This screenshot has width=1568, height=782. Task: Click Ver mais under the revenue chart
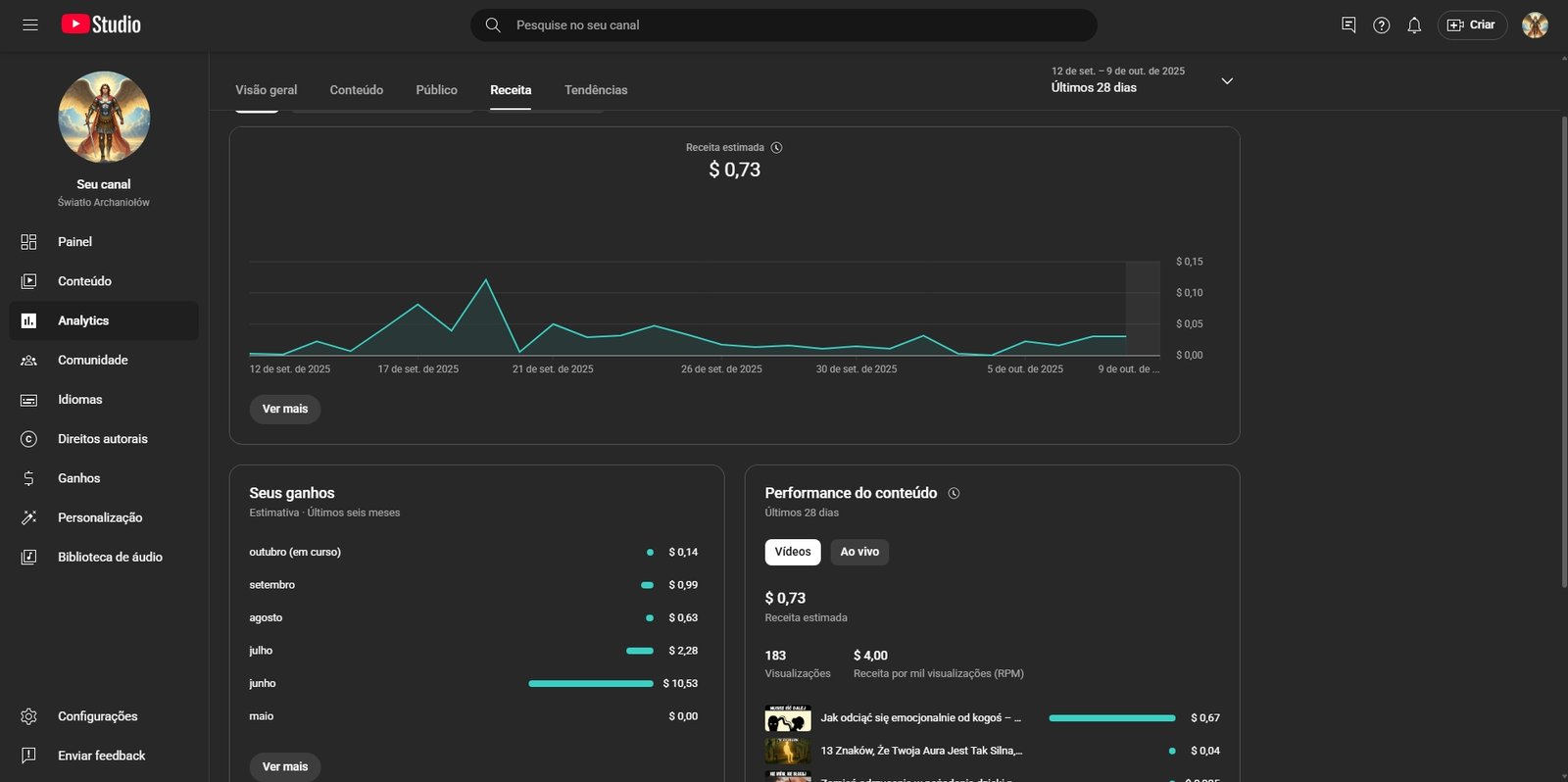(285, 409)
